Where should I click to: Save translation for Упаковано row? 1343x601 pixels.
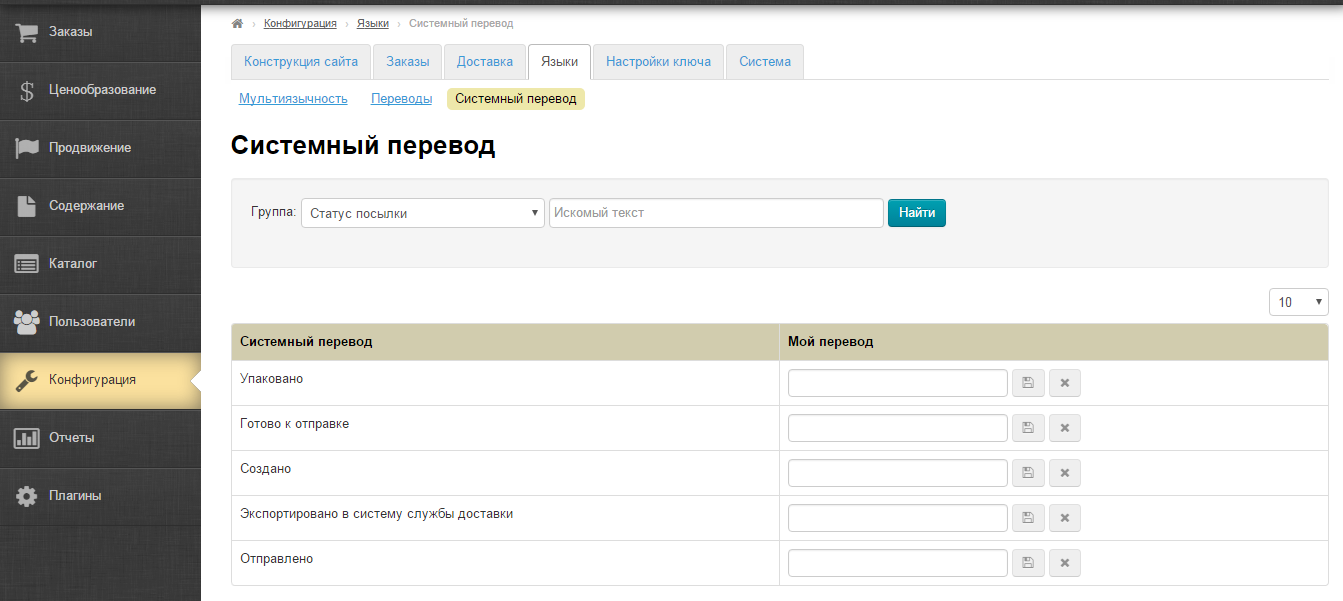1028,383
